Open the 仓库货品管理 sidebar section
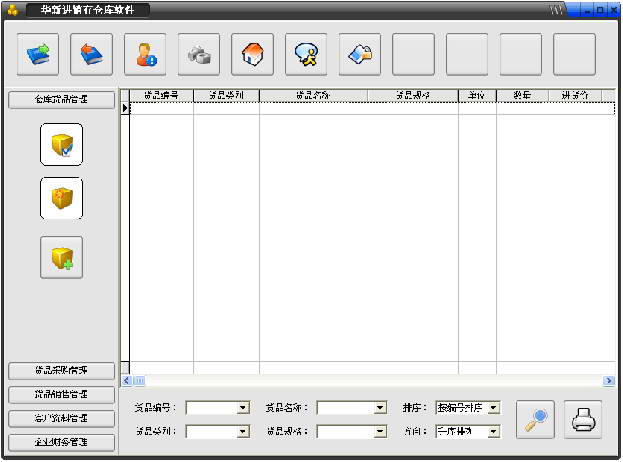 click(61, 99)
